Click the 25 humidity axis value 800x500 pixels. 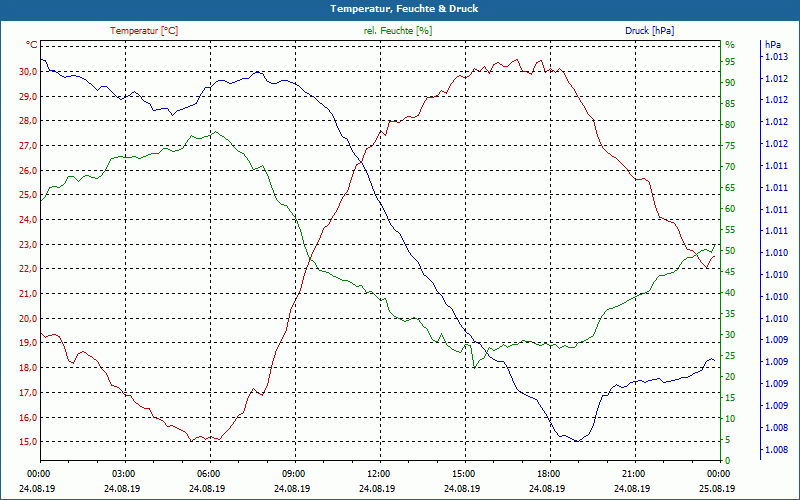(730, 356)
